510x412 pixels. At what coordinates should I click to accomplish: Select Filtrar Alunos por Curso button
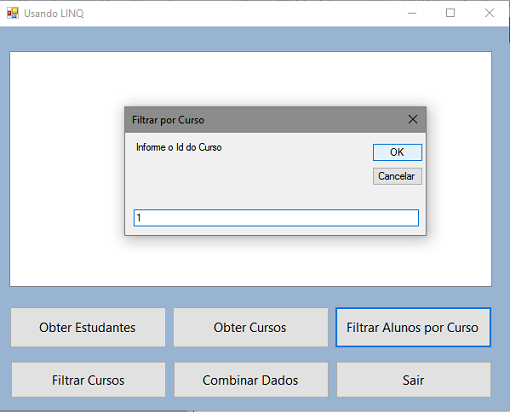pyautogui.click(x=413, y=327)
